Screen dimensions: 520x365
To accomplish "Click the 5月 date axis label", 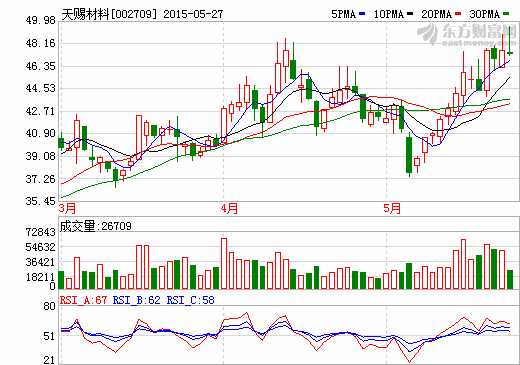I will coord(392,208).
